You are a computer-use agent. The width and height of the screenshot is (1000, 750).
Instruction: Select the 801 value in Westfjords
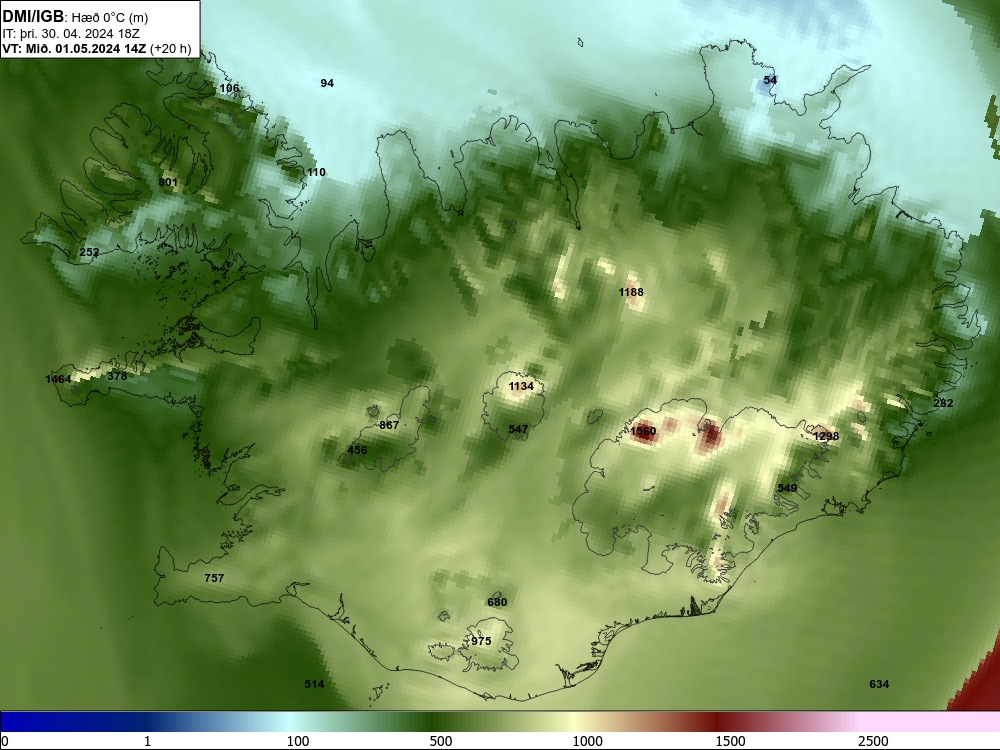[x=168, y=182]
